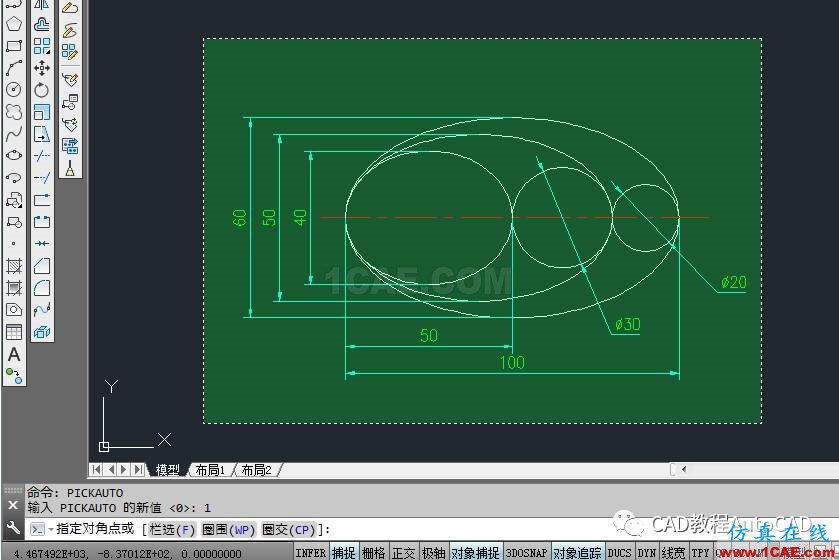839x560 pixels.
Task: Select the Explode tool
Action: pyautogui.click(x=42, y=332)
